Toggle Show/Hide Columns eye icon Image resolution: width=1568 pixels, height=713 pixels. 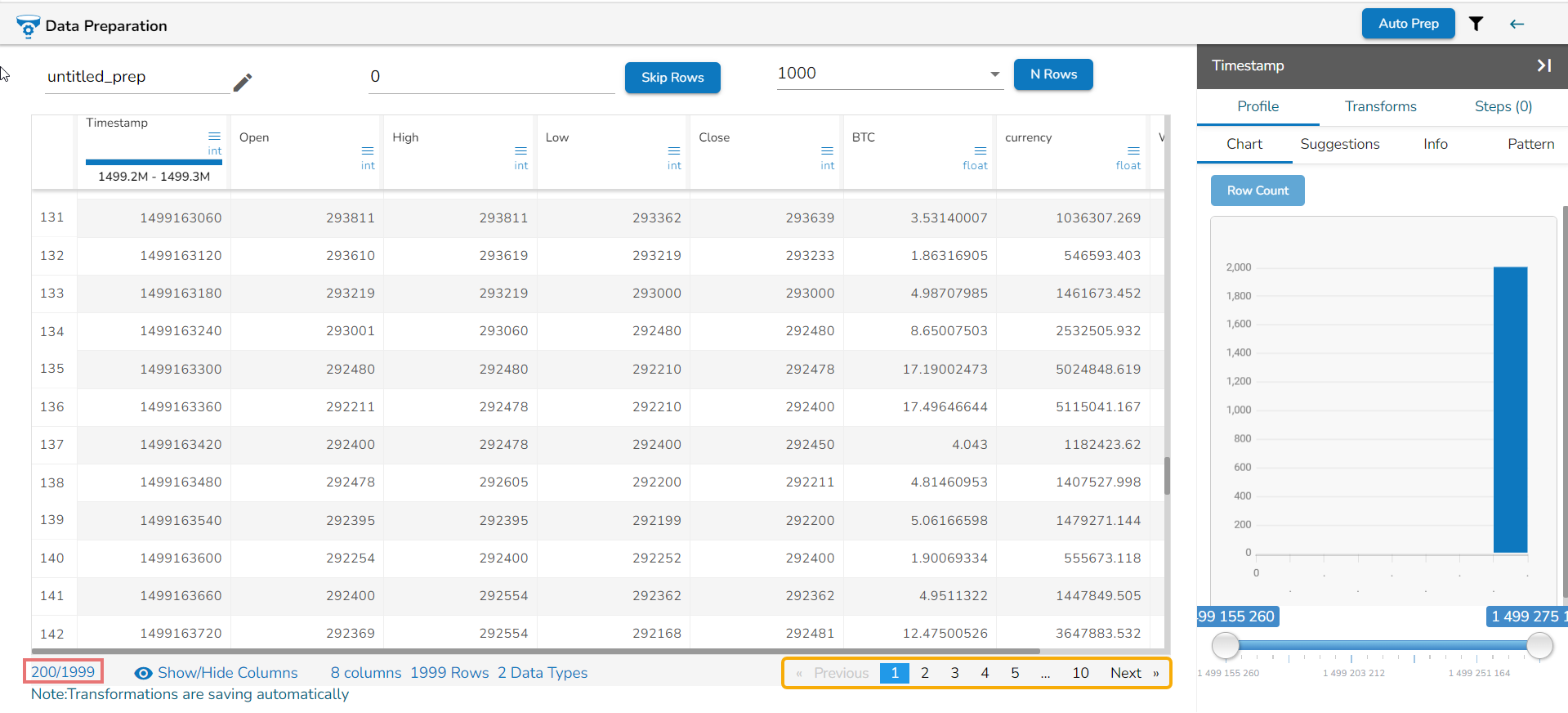(x=143, y=673)
